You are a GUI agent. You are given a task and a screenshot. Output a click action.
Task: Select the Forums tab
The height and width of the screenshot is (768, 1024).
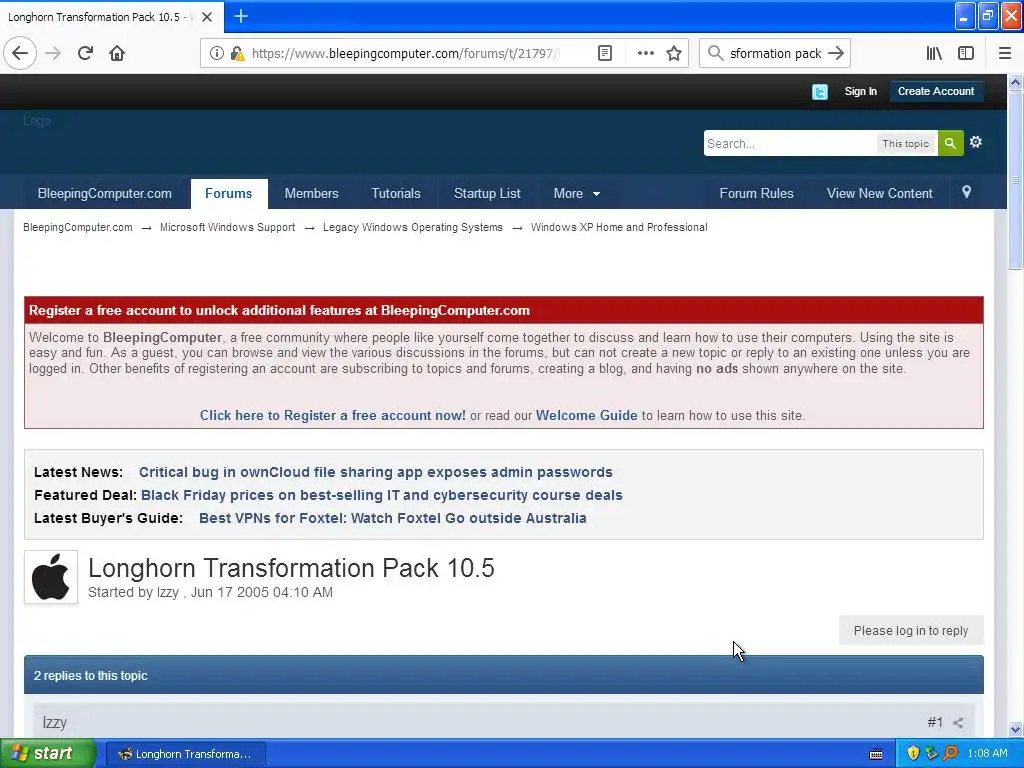point(229,193)
